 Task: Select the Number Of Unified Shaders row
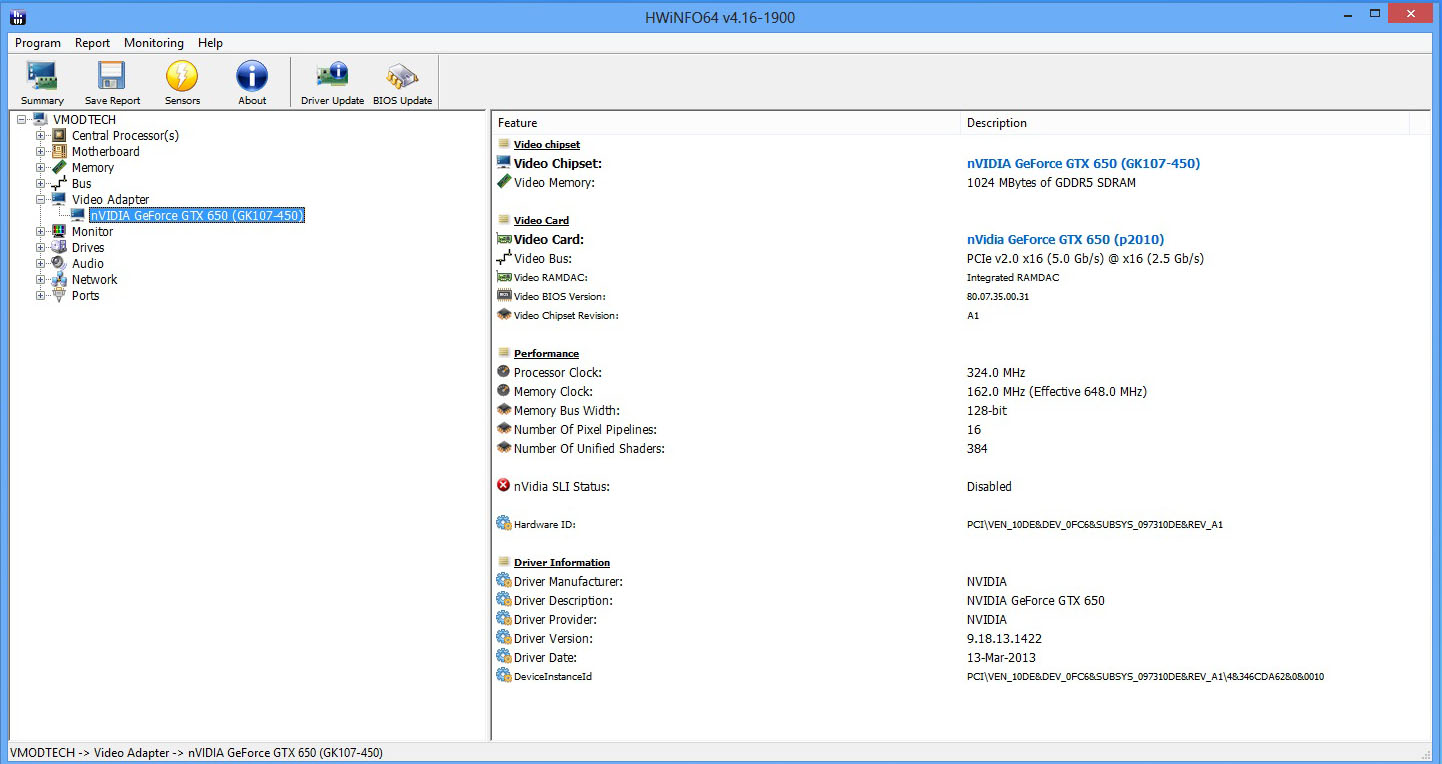click(x=589, y=448)
